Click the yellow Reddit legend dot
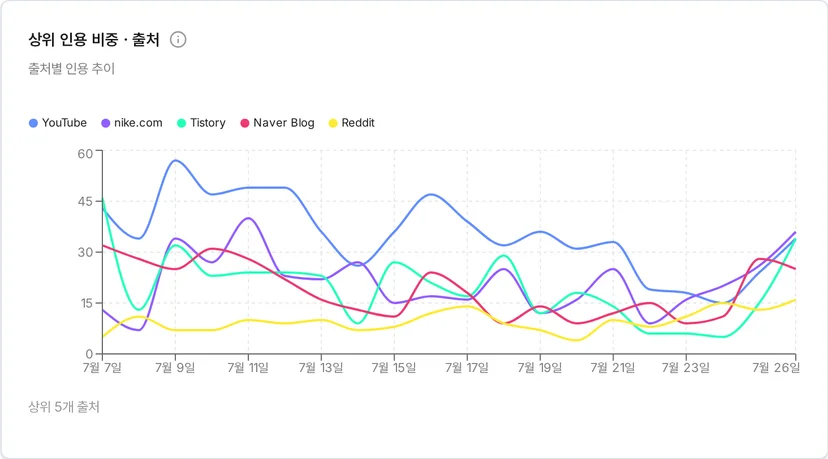Screen dimensions: 828x459 click(333, 123)
